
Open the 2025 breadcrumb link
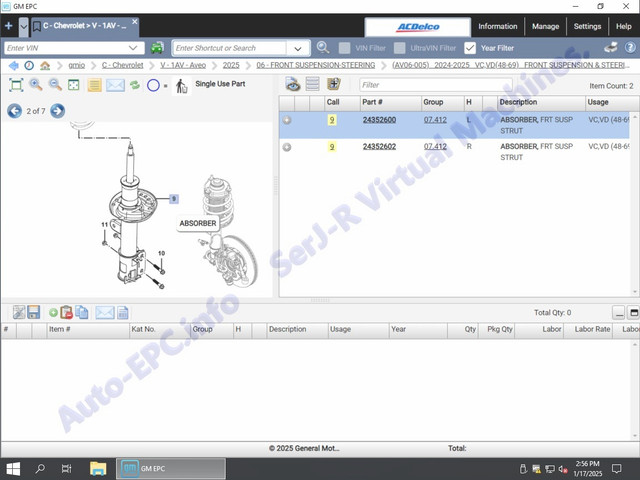pyautogui.click(x=231, y=65)
